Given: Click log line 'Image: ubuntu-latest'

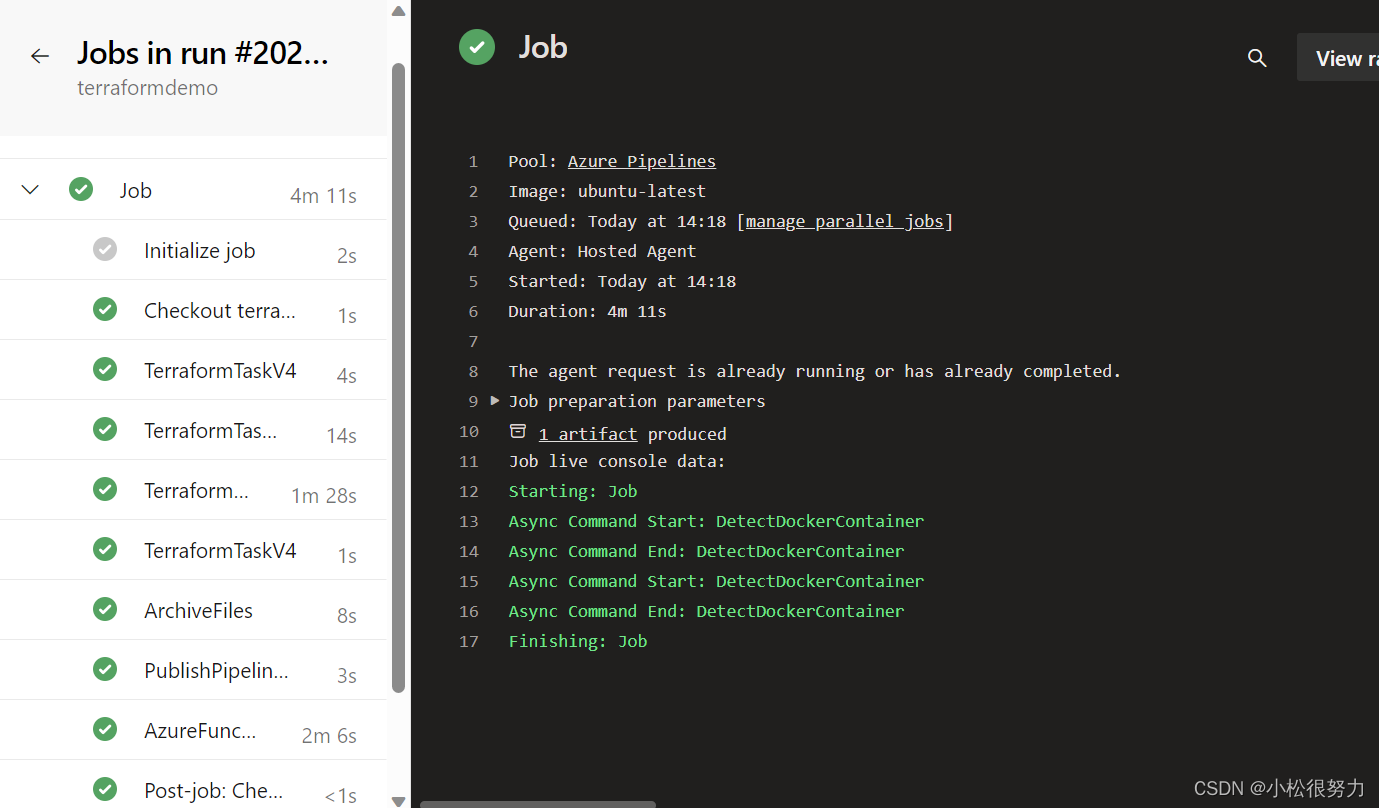Looking at the screenshot, I should pos(607,191).
